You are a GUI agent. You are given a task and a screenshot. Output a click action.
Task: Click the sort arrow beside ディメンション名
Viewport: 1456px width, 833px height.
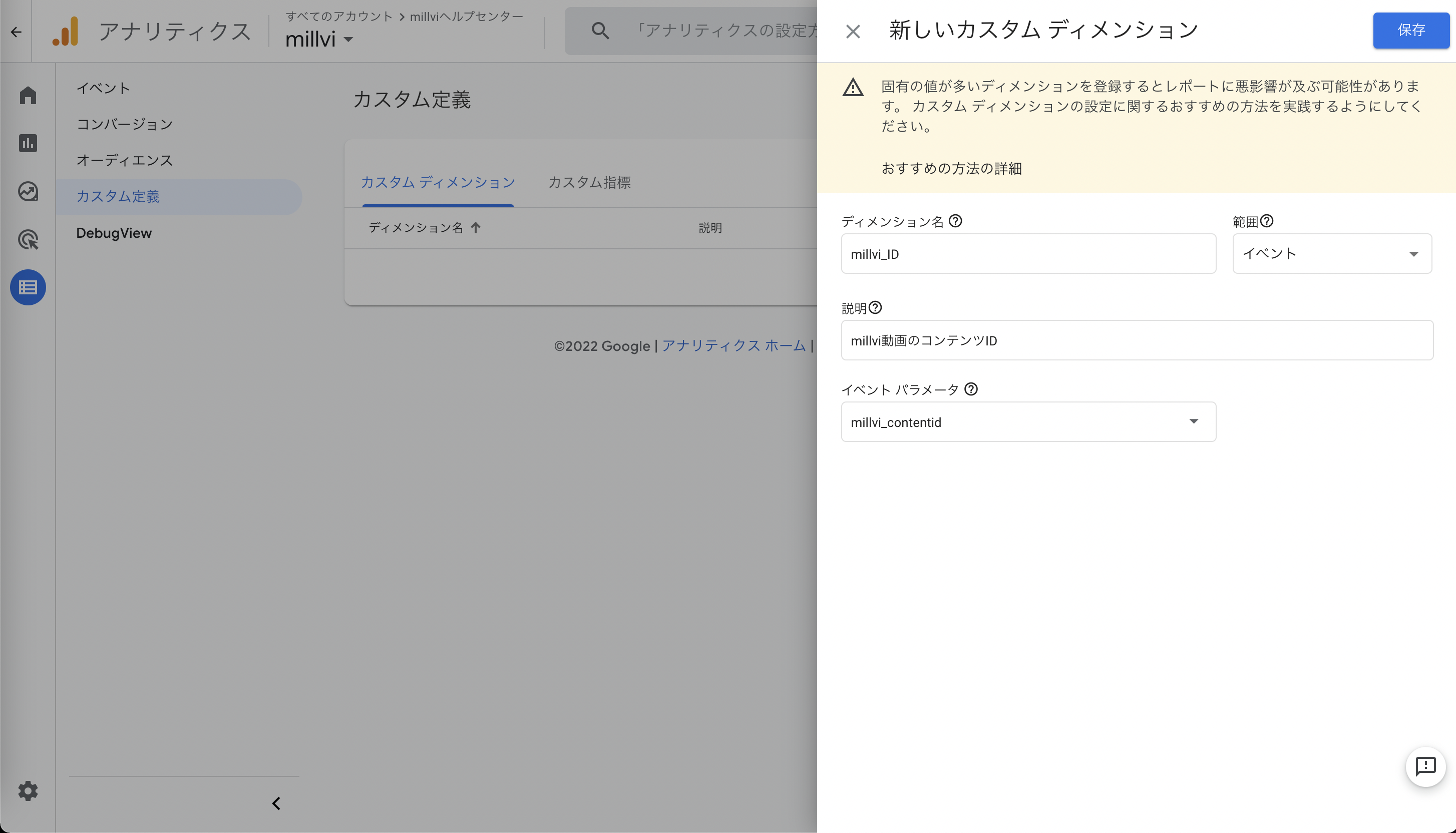coord(476,228)
